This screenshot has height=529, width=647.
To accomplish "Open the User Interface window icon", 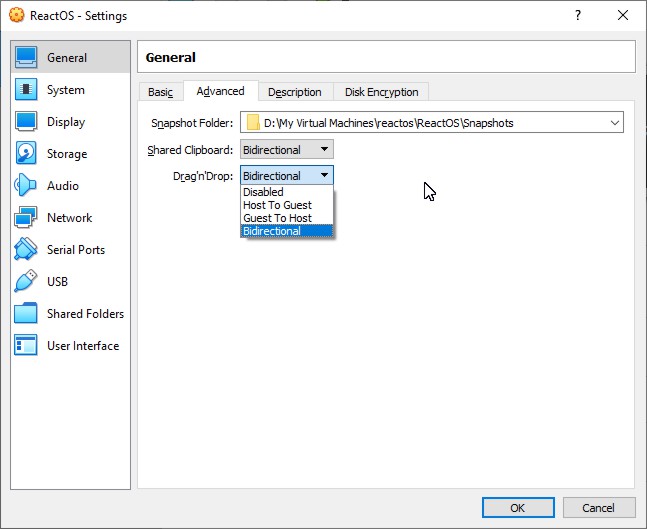I will point(26,345).
